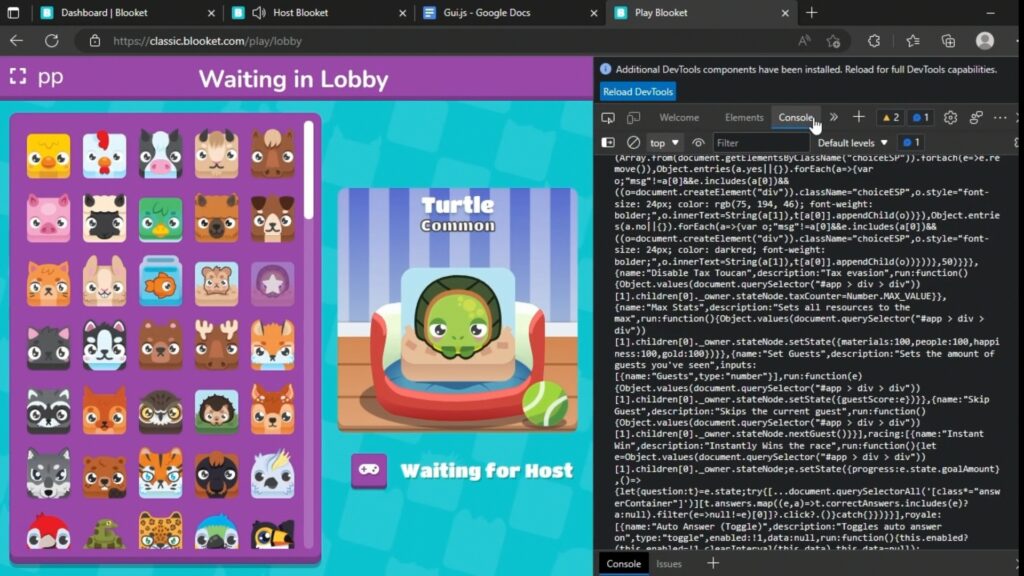1024x576 pixels.
Task: Select the Goat blook avatar
Action: coord(217,154)
